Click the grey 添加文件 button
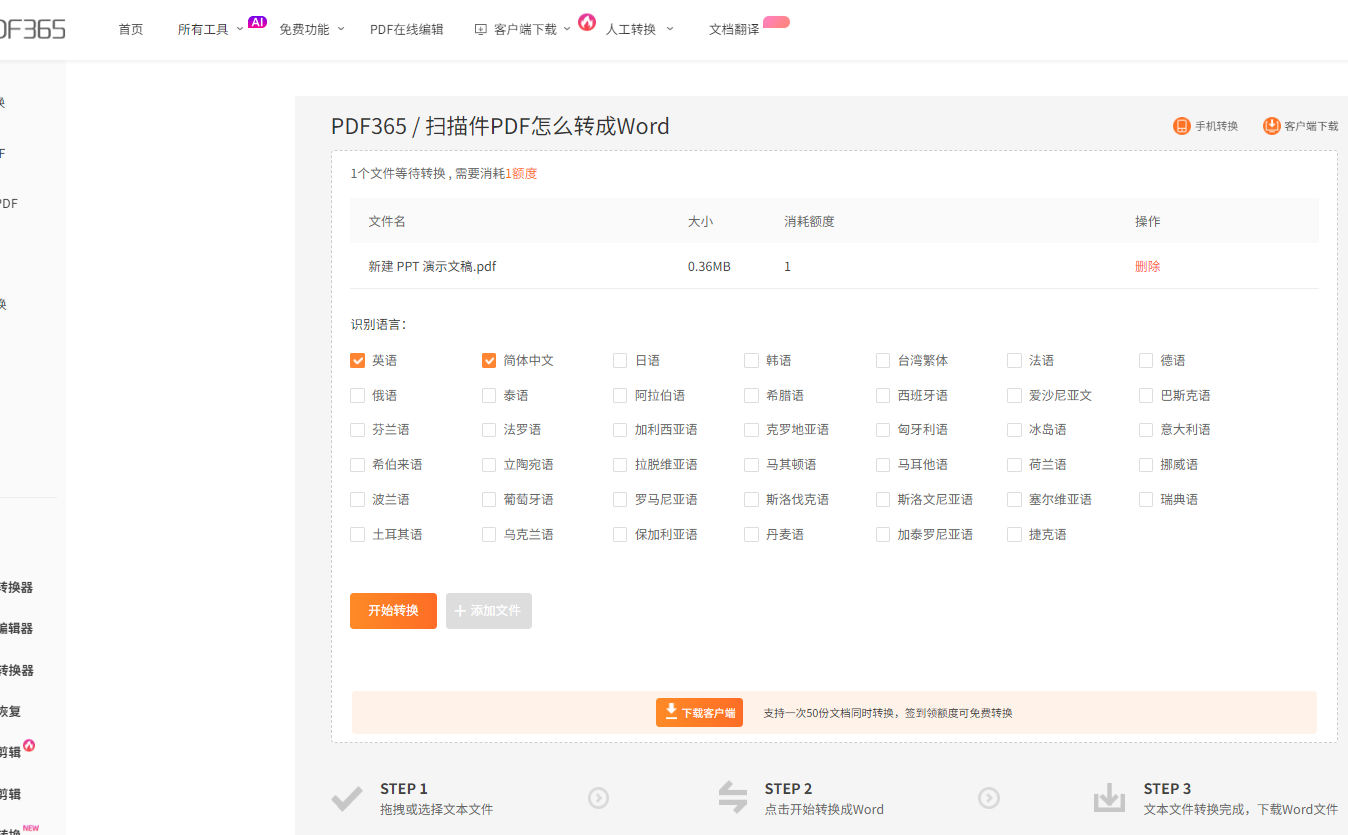 point(489,611)
